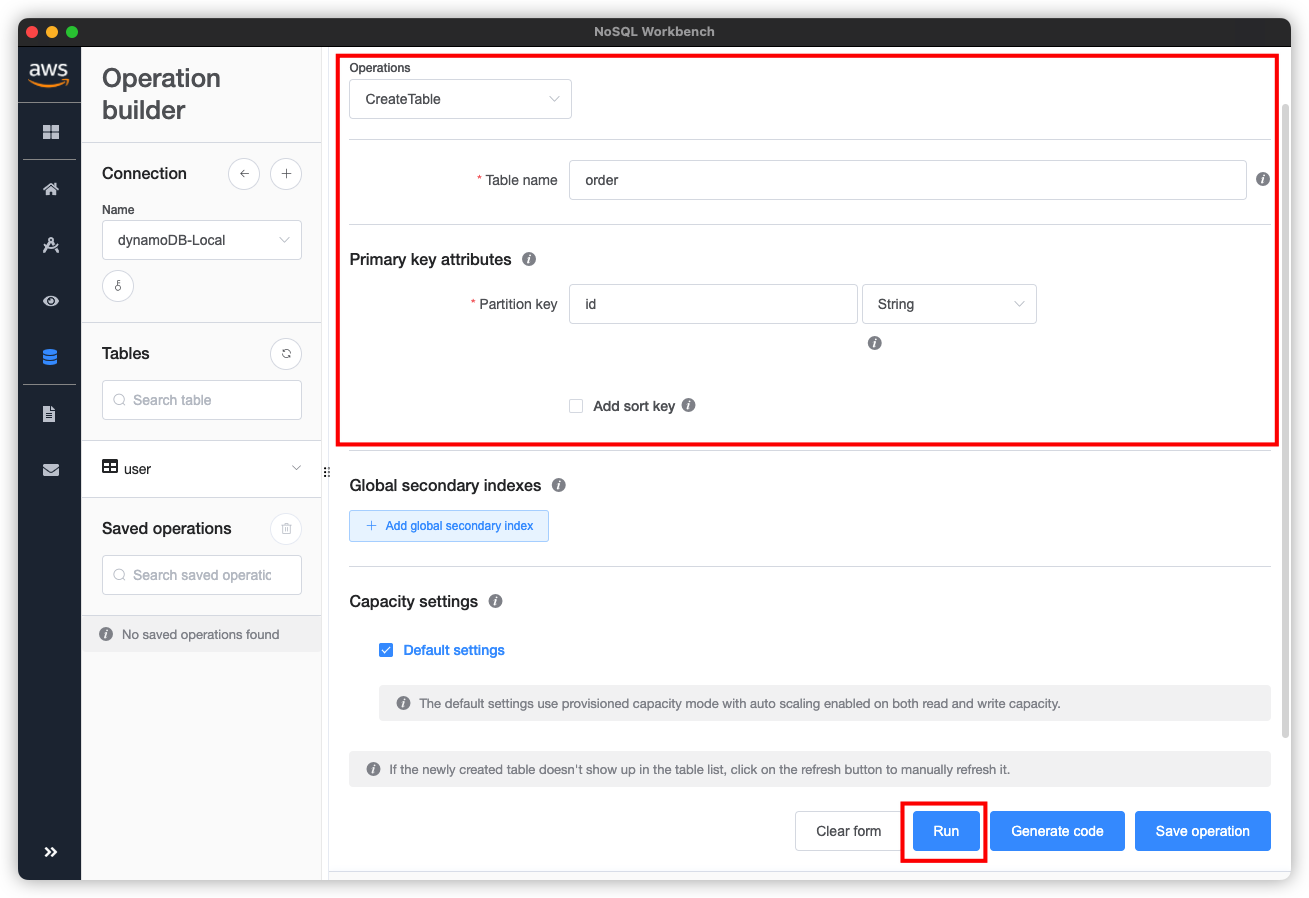Open the Operations CreateTable dropdown
The width and height of the screenshot is (1309, 898).
[x=460, y=99]
